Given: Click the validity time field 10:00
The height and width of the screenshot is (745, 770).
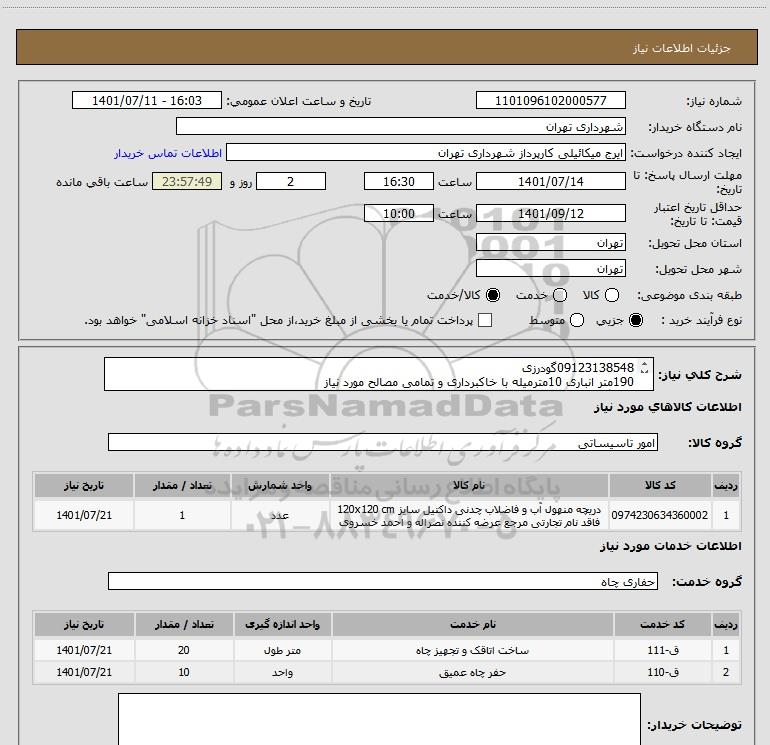Looking at the screenshot, I should point(399,214).
